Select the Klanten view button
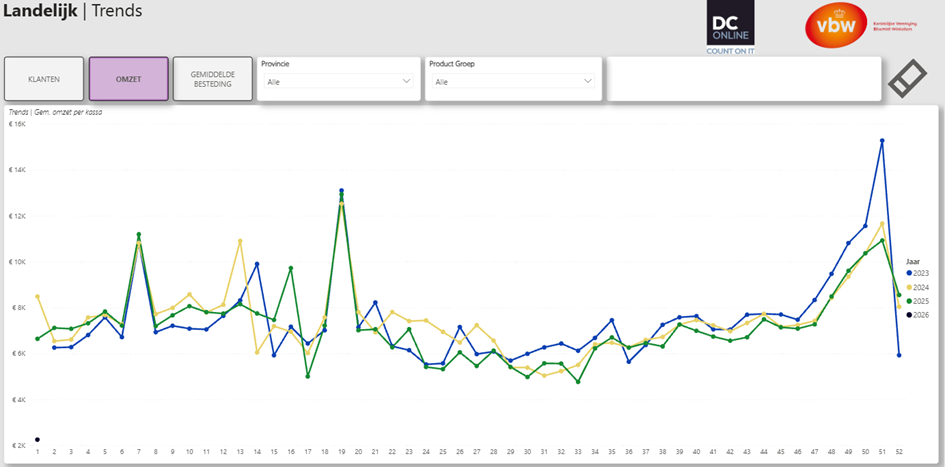 point(44,79)
